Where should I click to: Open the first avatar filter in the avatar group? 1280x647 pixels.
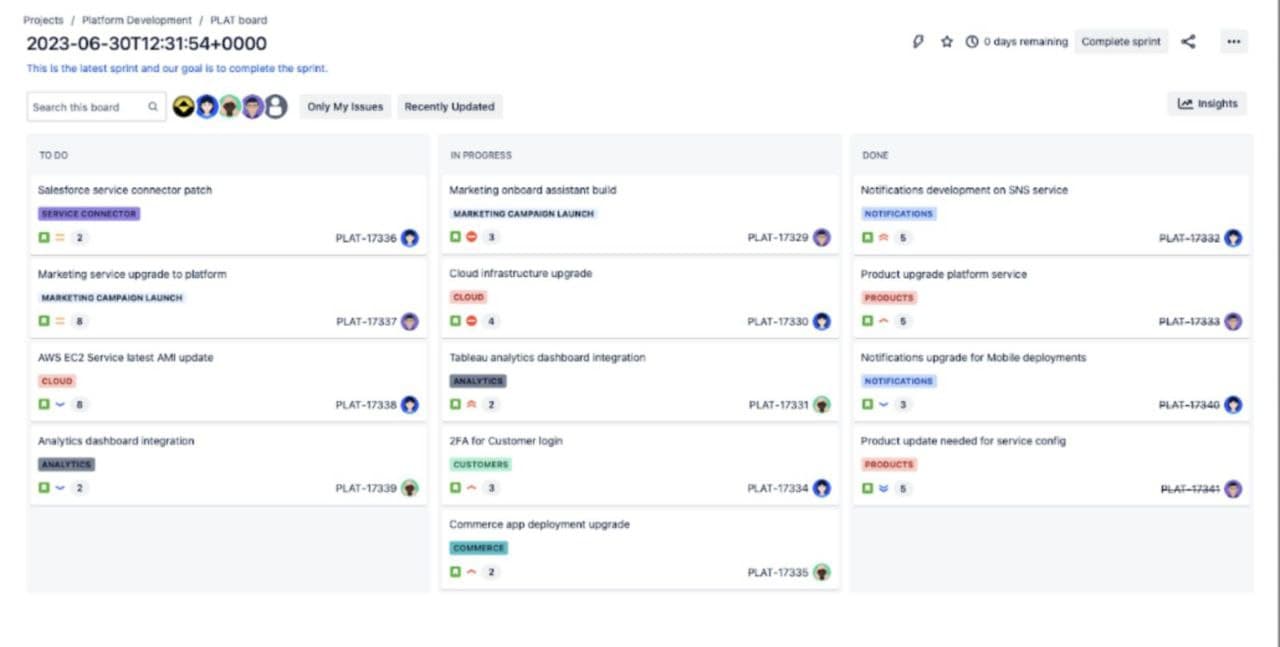tap(185, 105)
